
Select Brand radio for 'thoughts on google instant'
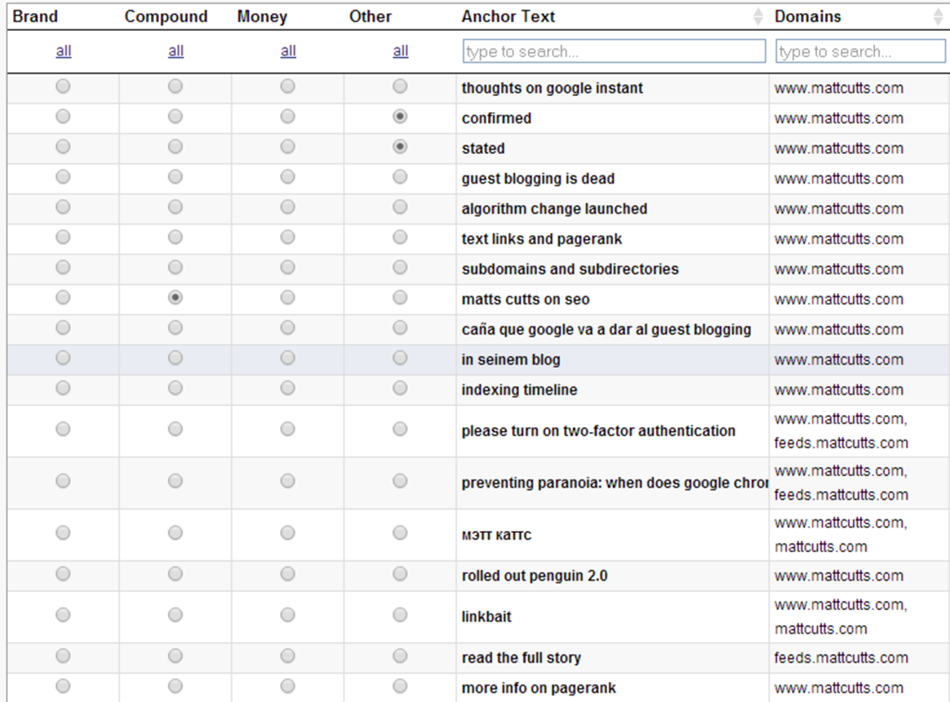point(63,87)
